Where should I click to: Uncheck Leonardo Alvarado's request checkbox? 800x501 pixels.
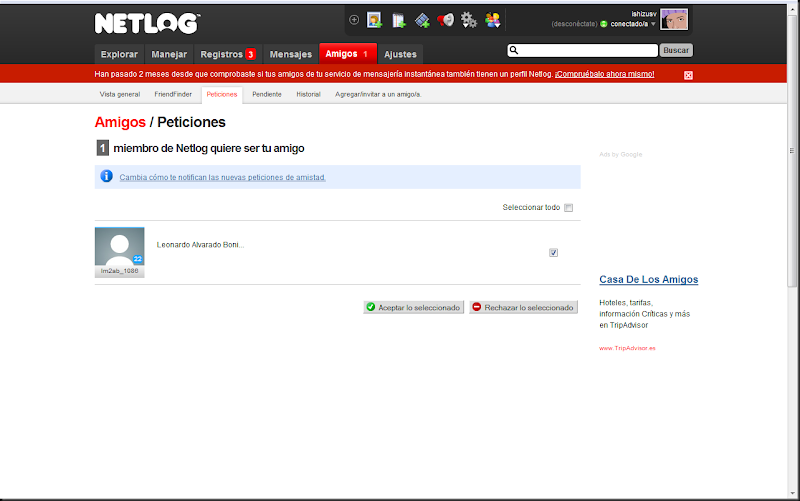click(x=553, y=253)
